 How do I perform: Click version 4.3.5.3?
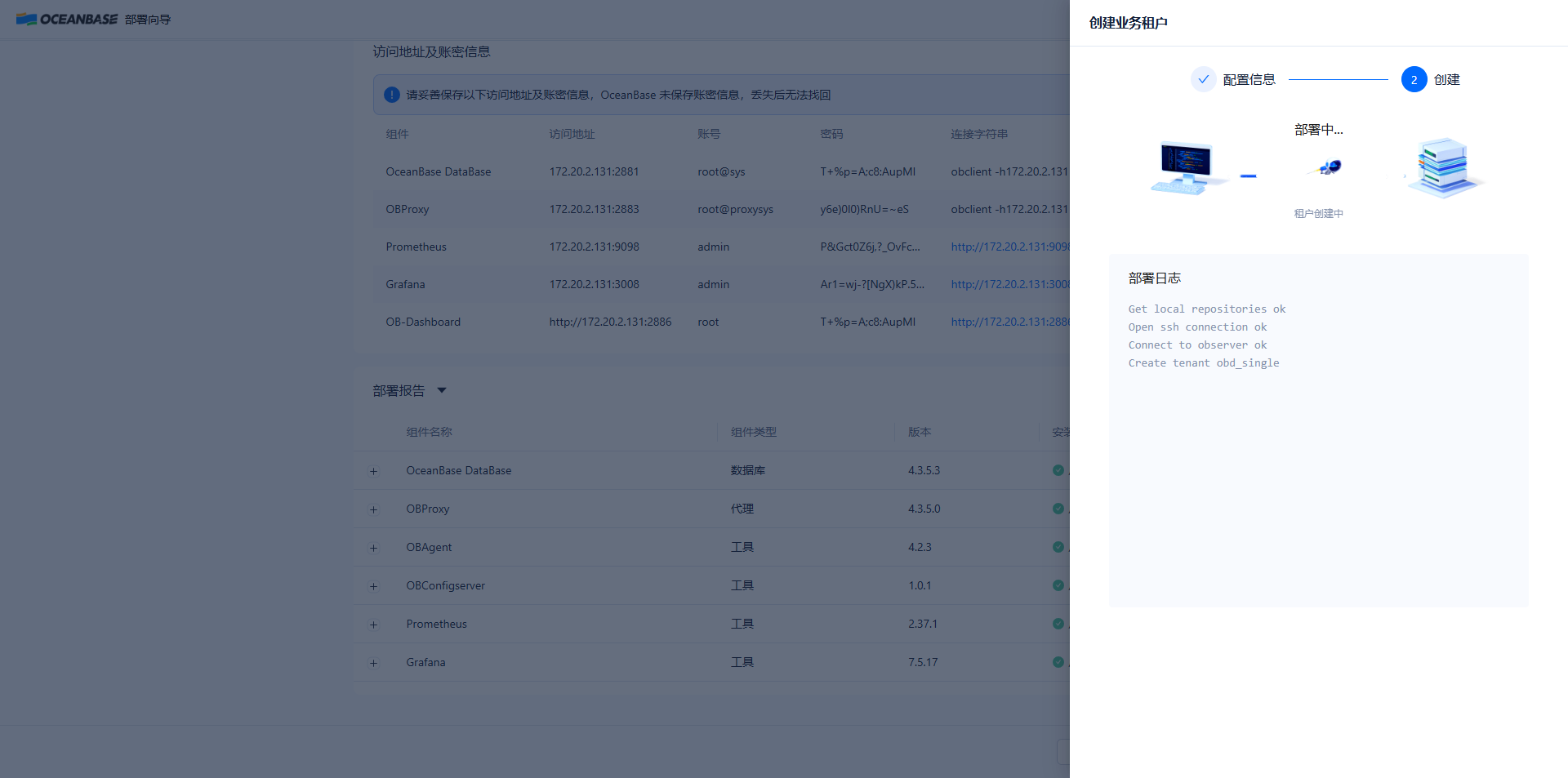(924, 470)
